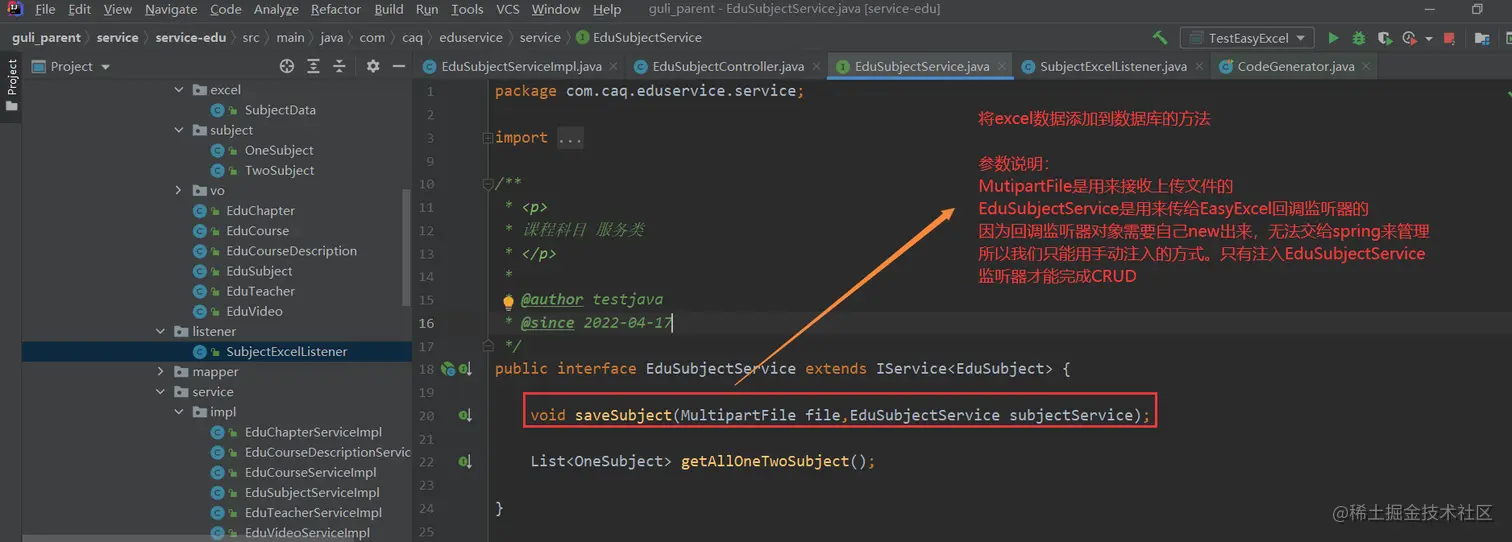
Task: Click gutter implemented-method icon on line 20
Action: point(465,415)
